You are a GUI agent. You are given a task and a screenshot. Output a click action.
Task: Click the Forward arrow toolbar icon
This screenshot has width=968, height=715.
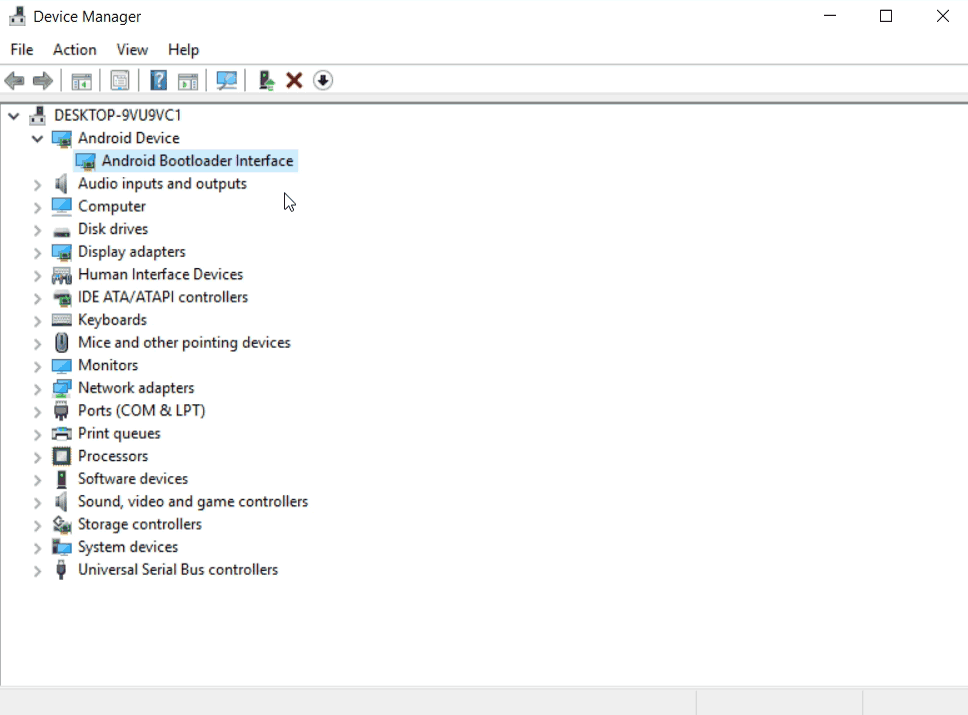click(43, 80)
